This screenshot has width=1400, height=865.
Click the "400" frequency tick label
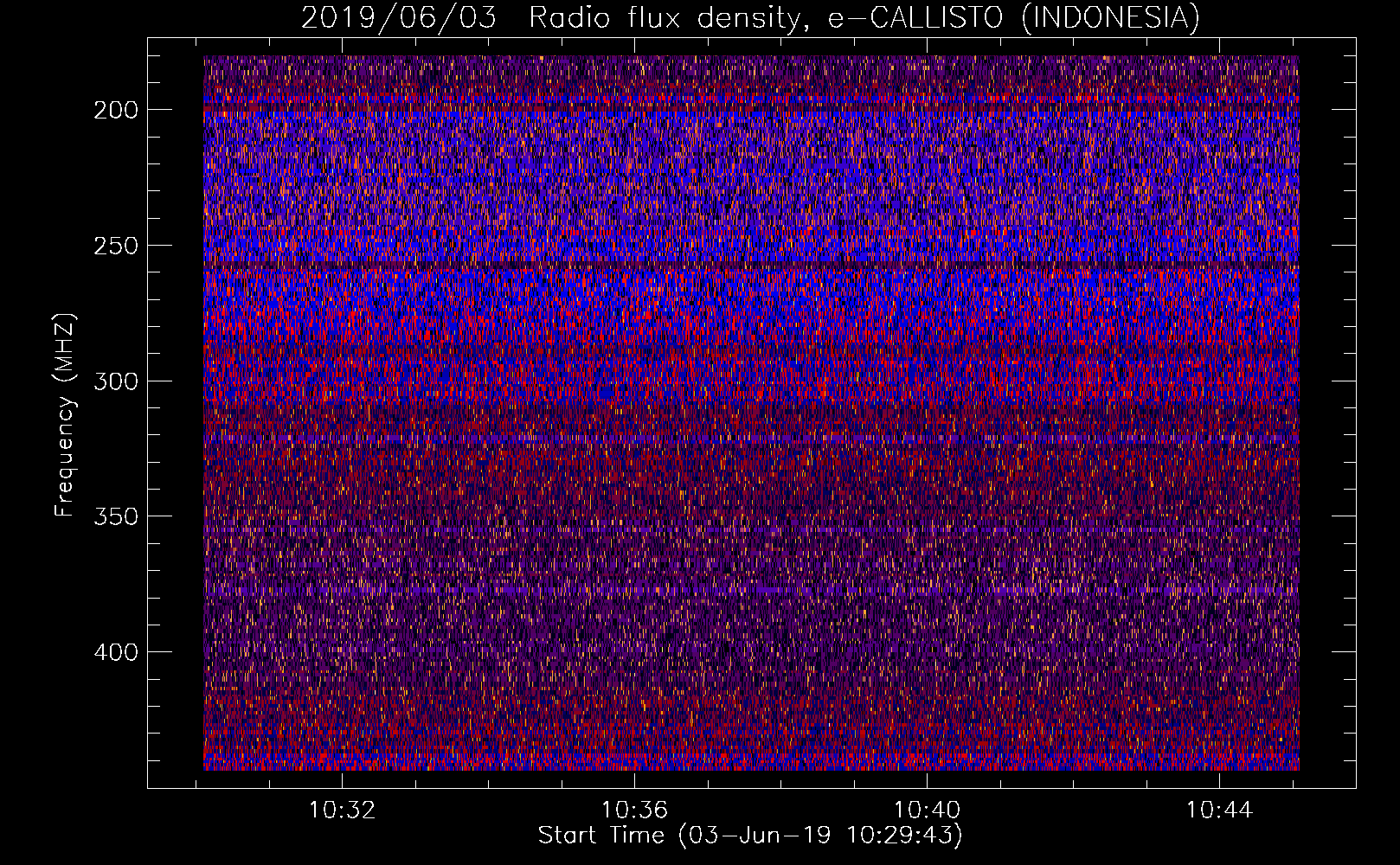[115, 652]
